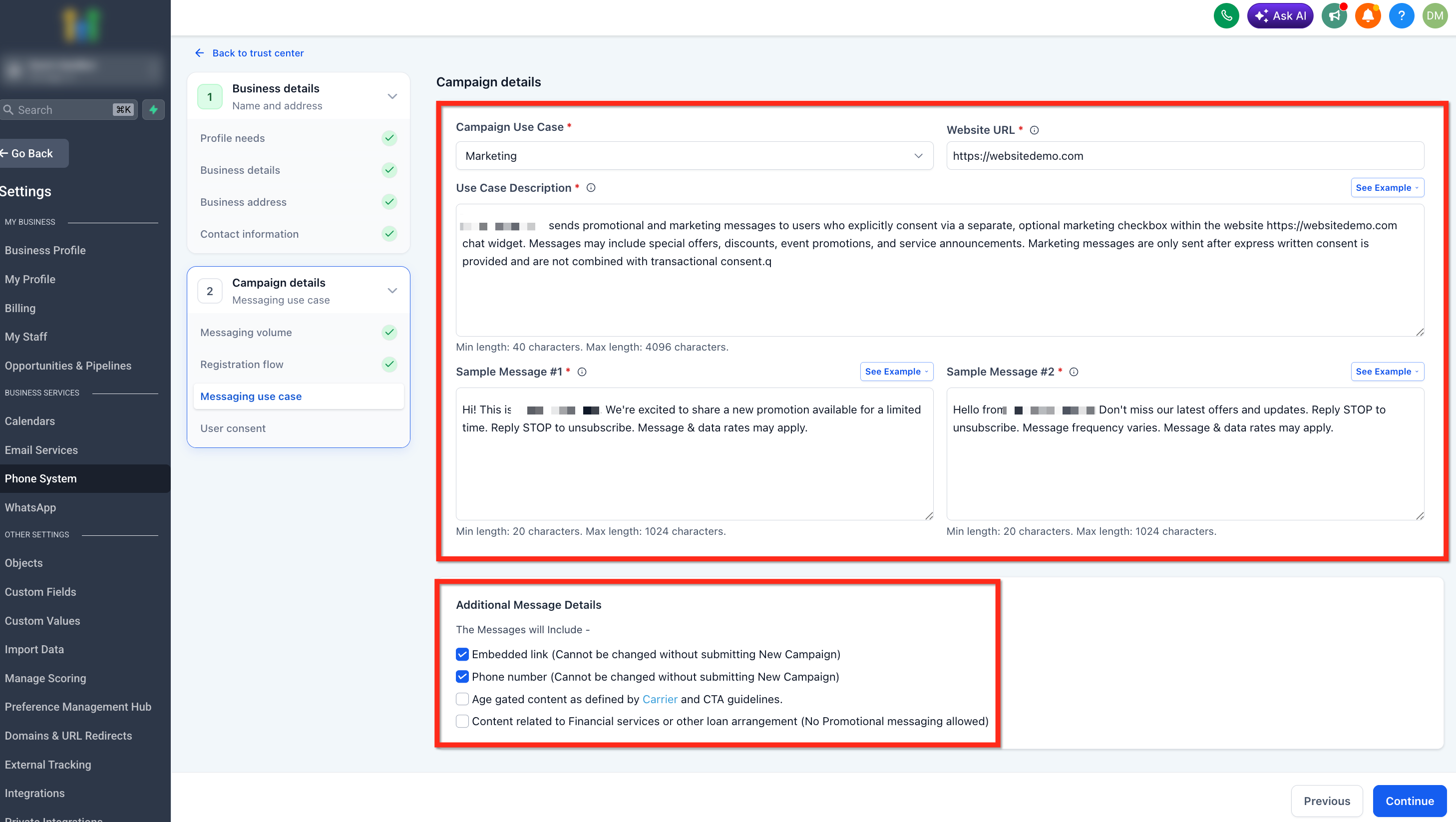Expand See Example for Sample Message #2
The width and height of the screenshot is (1456, 822).
(1387, 372)
